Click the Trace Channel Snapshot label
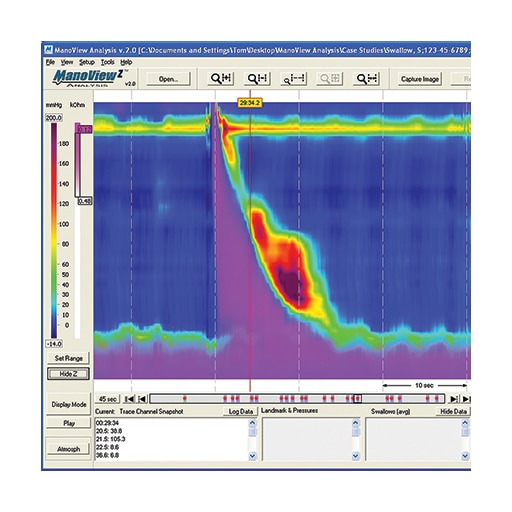 click(151, 411)
